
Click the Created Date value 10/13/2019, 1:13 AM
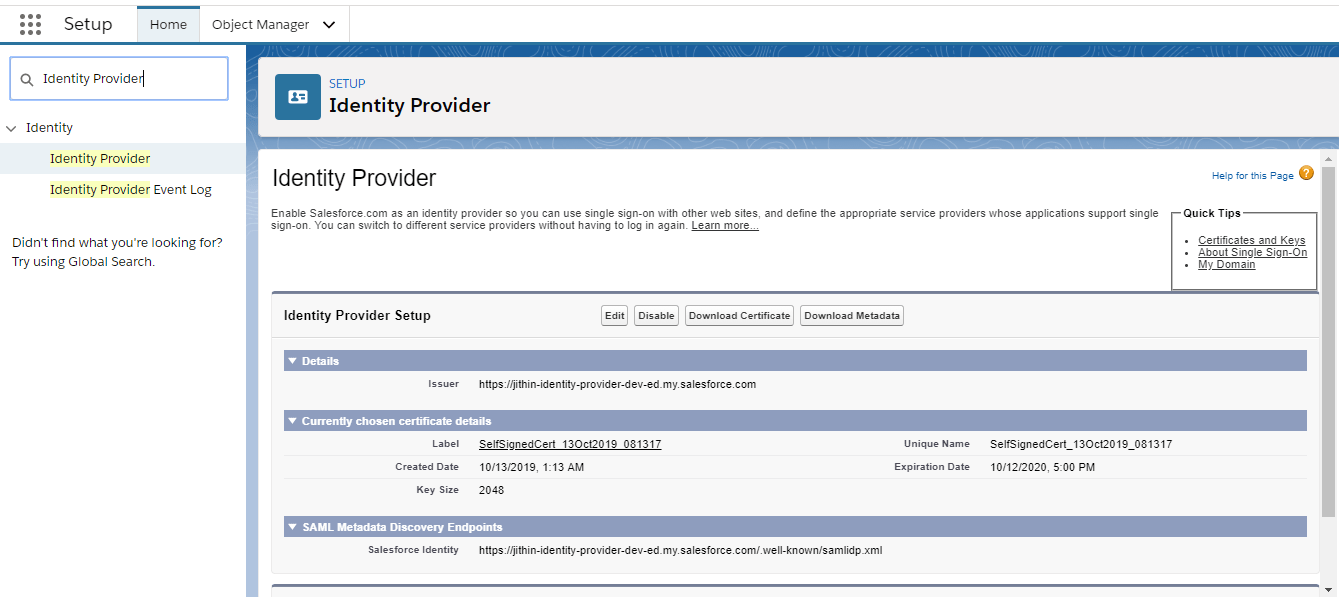click(x=531, y=467)
